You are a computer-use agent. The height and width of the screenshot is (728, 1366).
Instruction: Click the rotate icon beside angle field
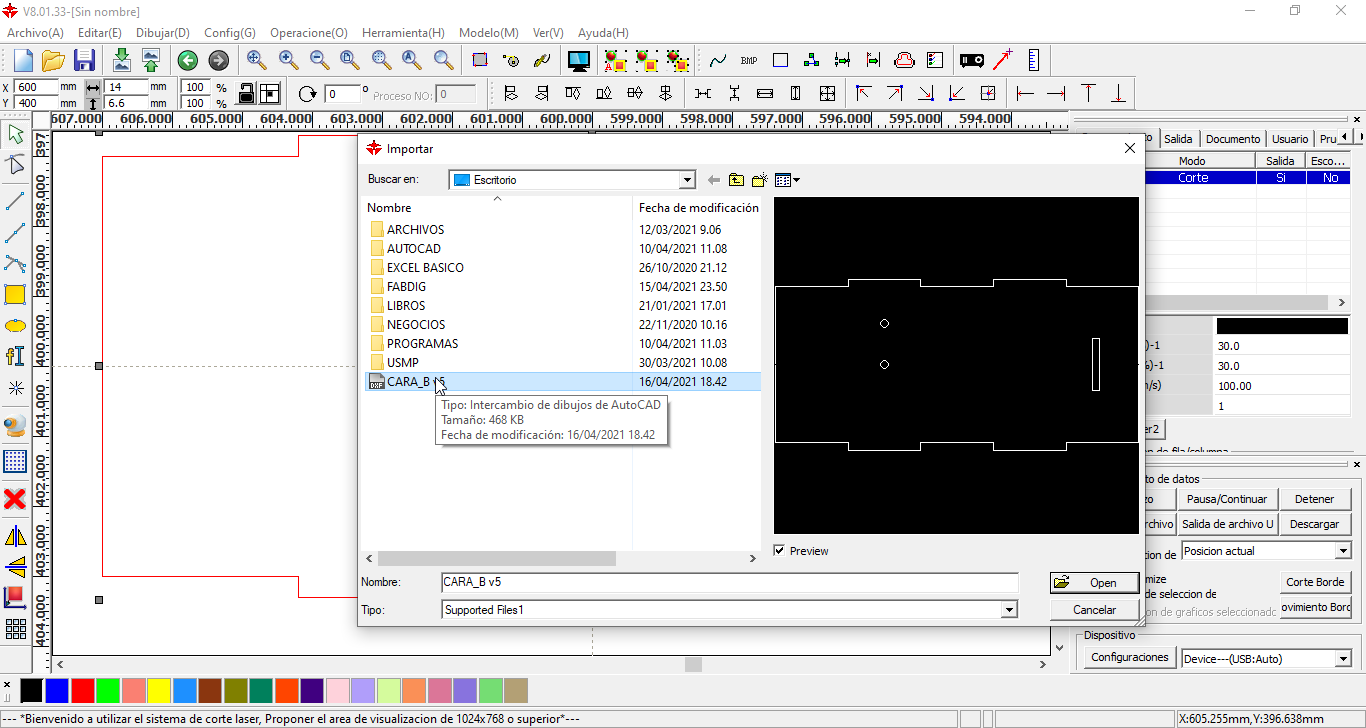click(x=308, y=94)
